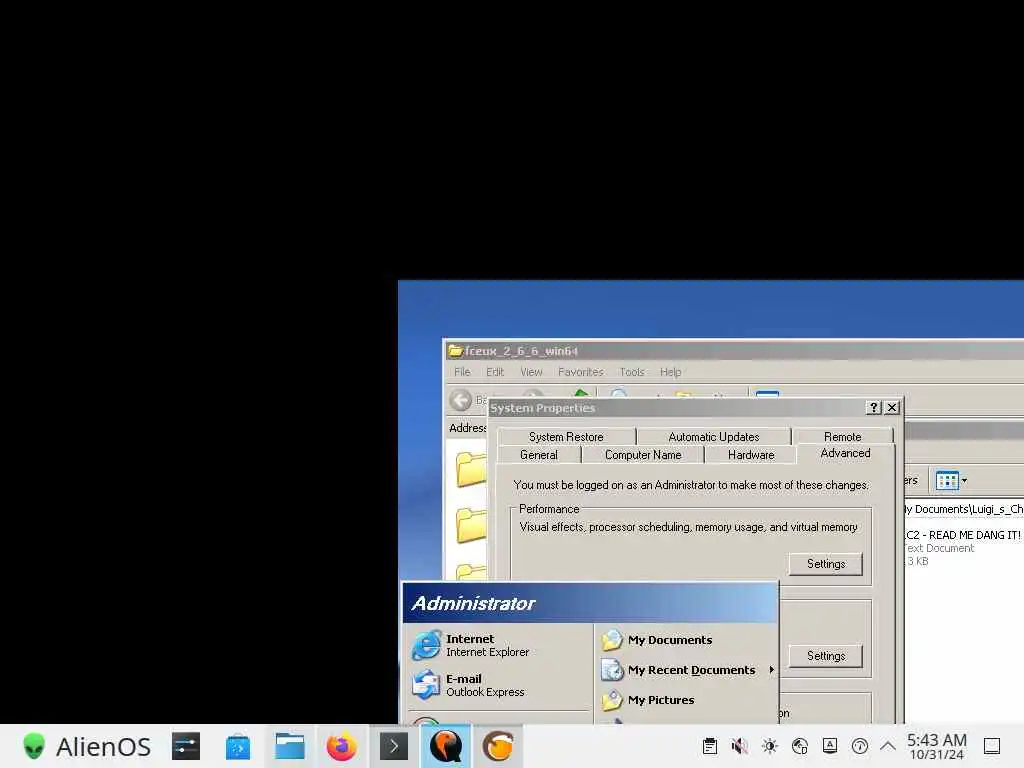Switch to the Computer Name tab
Image resolution: width=1024 pixels, height=768 pixels.
tap(643, 455)
